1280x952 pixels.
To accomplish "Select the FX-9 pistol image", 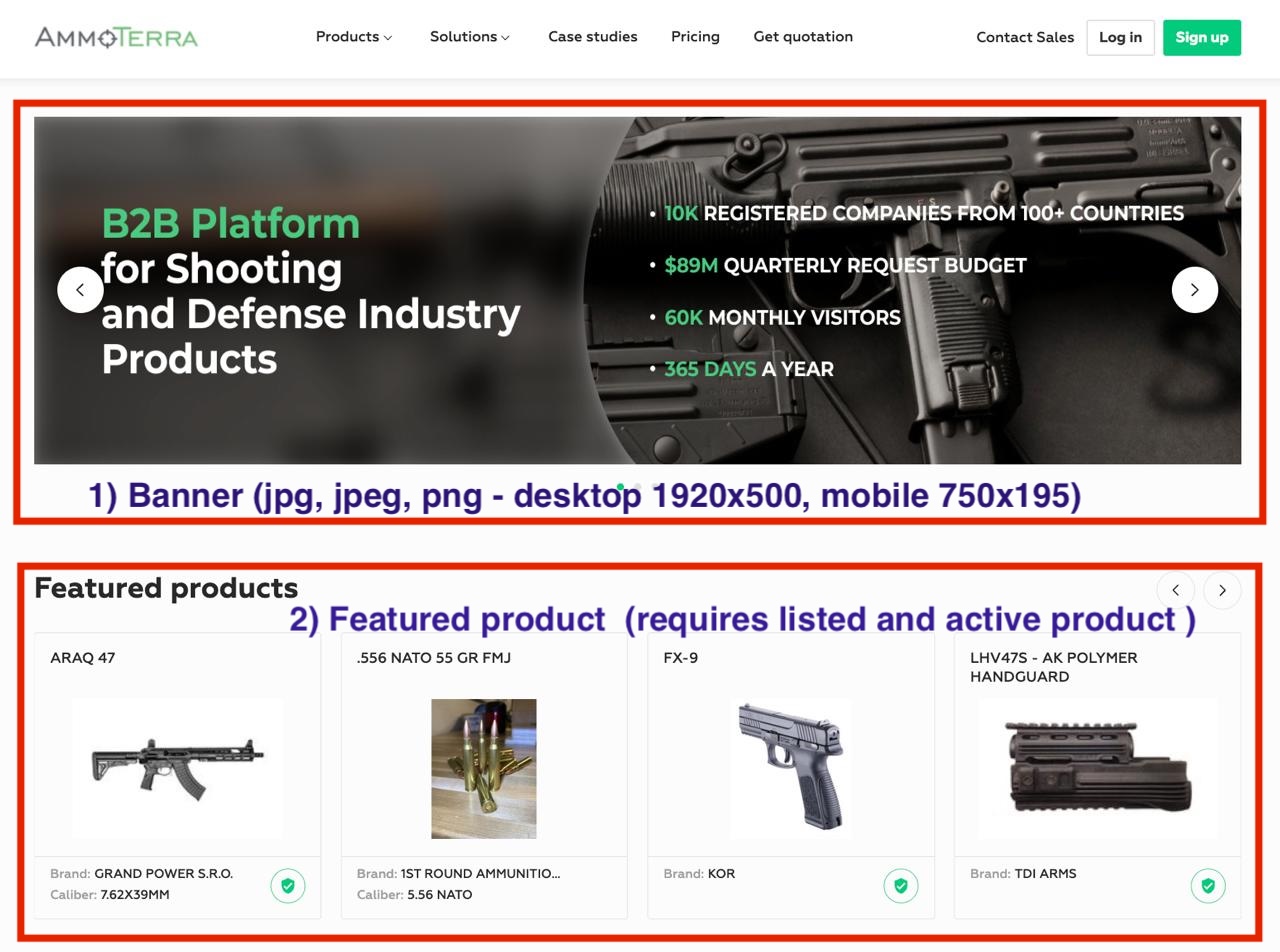I will point(791,769).
